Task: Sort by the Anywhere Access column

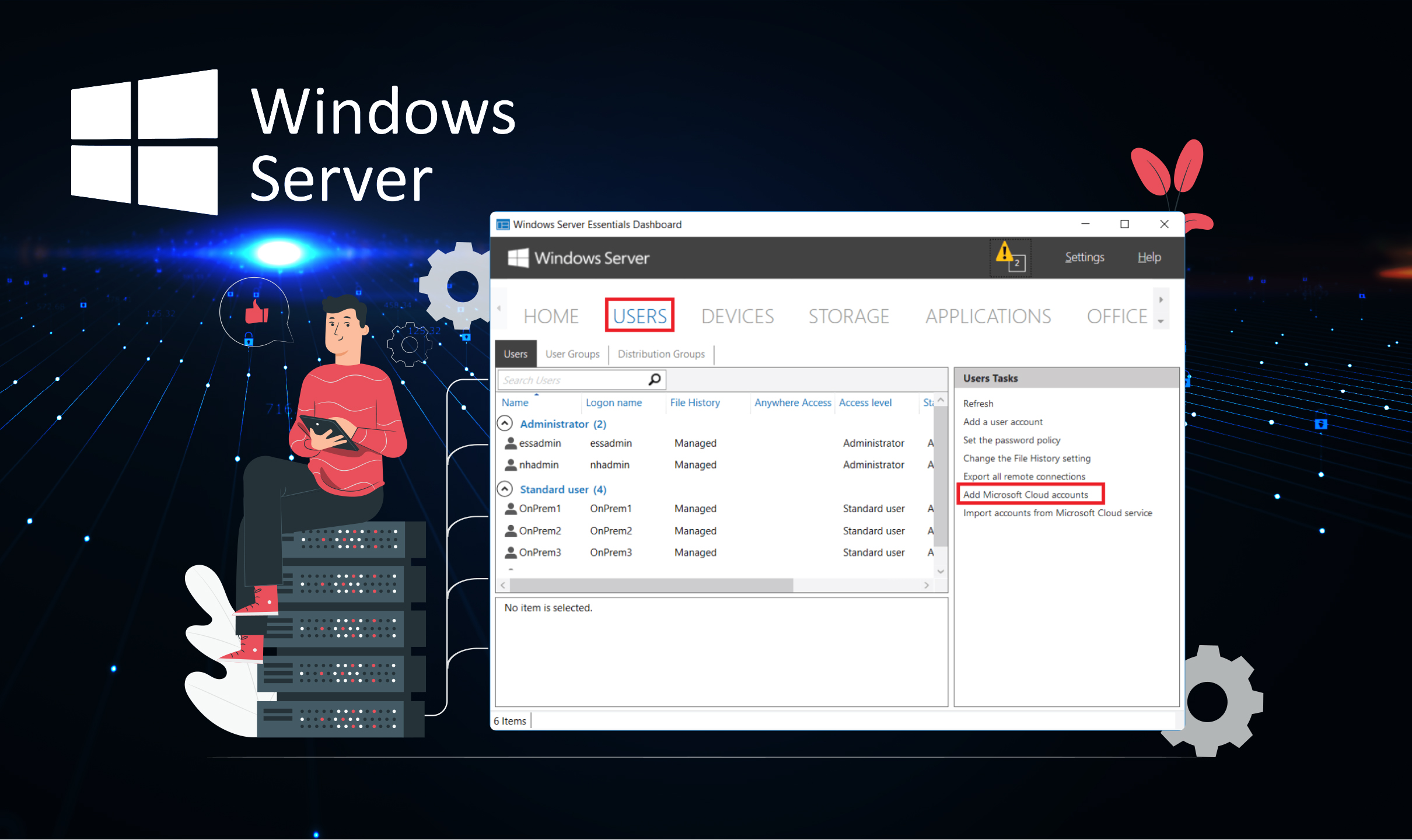Action: [792, 402]
